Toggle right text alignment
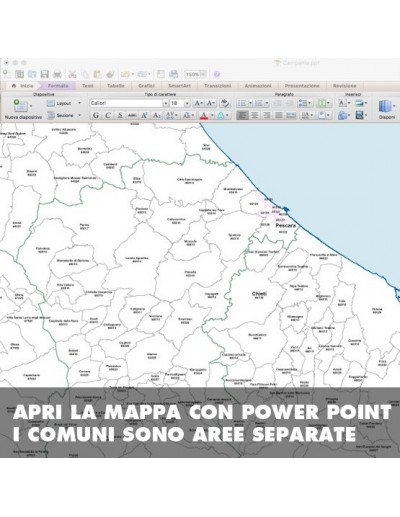This screenshot has width=400, height=517. (267, 115)
